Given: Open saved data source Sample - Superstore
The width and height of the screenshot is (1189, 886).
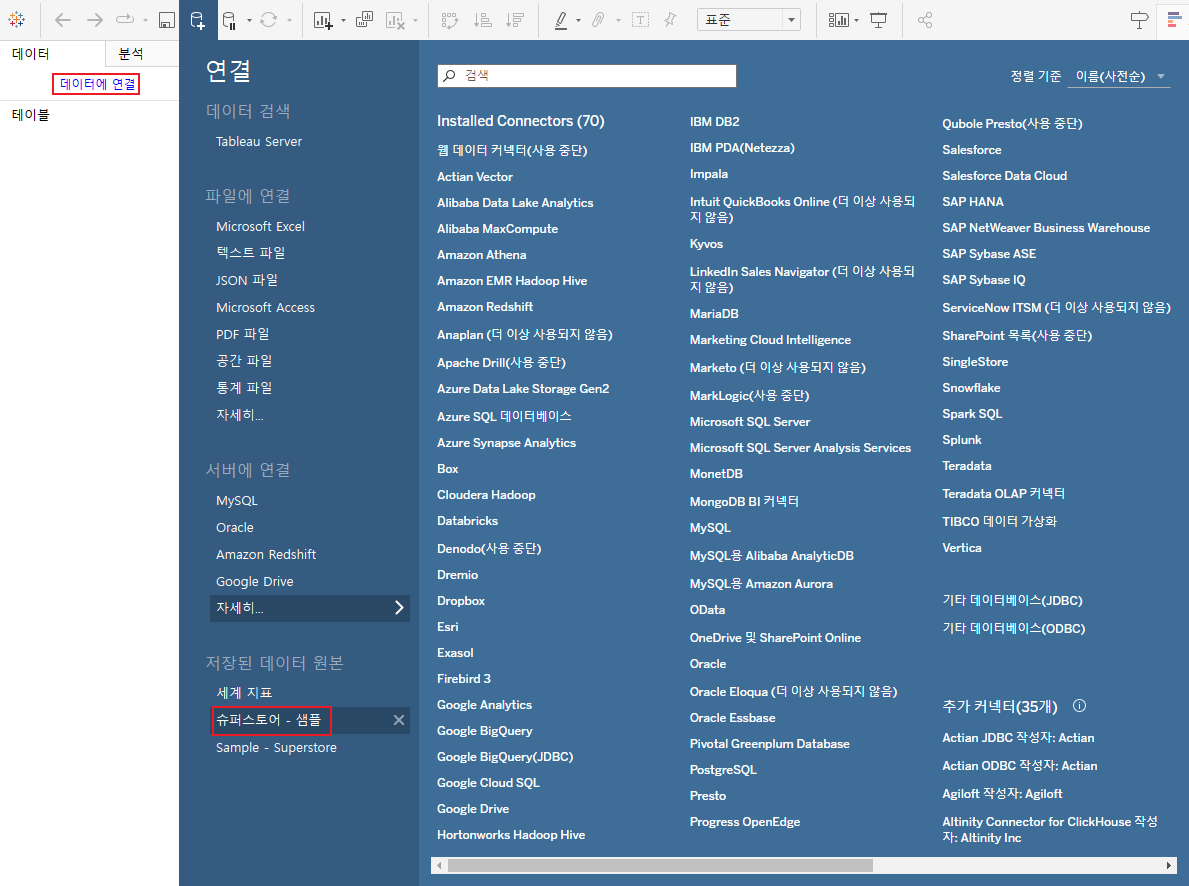Looking at the screenshot, I should click(x=276, y=747).
